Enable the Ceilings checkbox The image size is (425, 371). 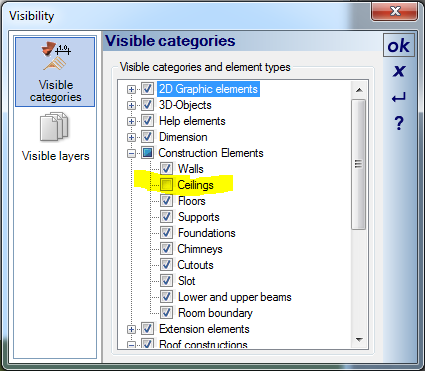pos(166,185)
